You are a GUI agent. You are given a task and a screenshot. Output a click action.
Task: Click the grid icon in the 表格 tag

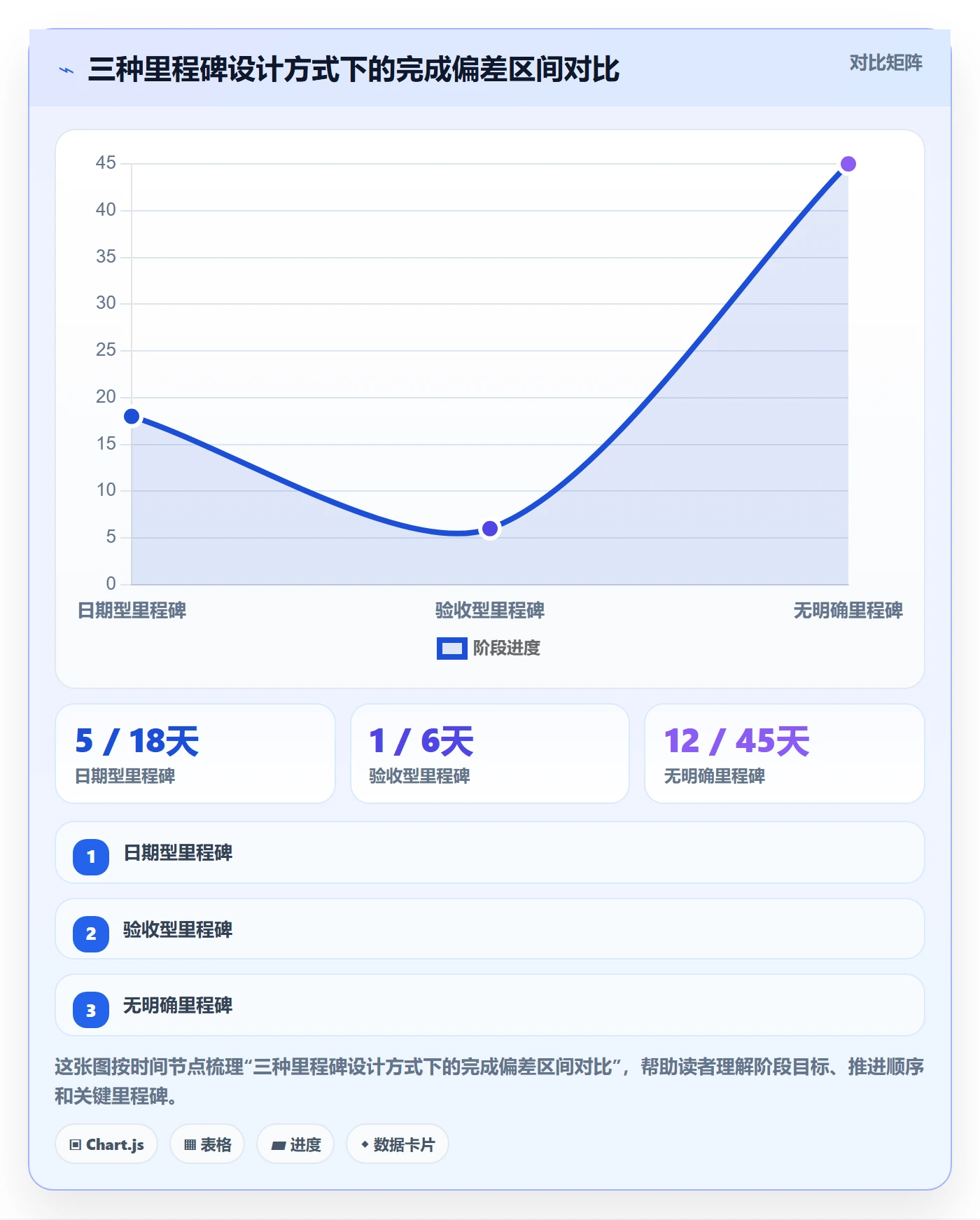coord(190,1145)
